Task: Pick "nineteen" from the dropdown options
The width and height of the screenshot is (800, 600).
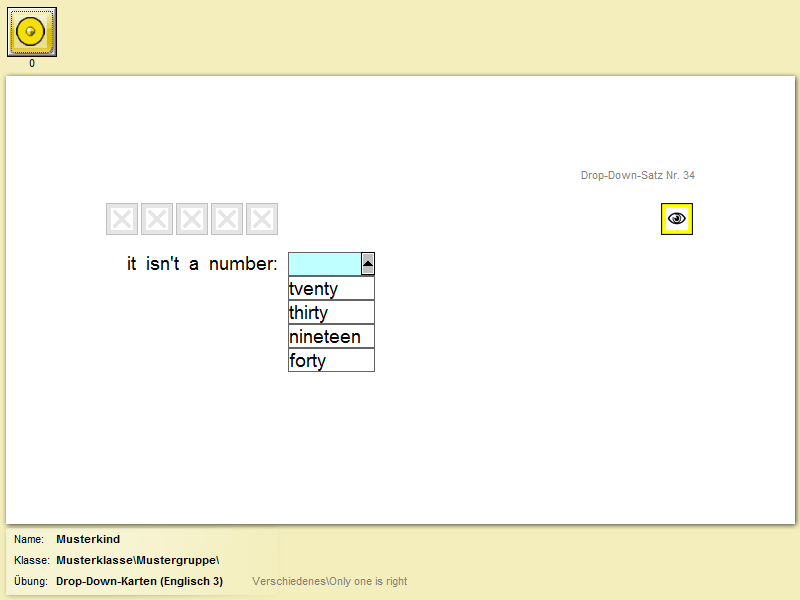Action: tap(331, 337)
